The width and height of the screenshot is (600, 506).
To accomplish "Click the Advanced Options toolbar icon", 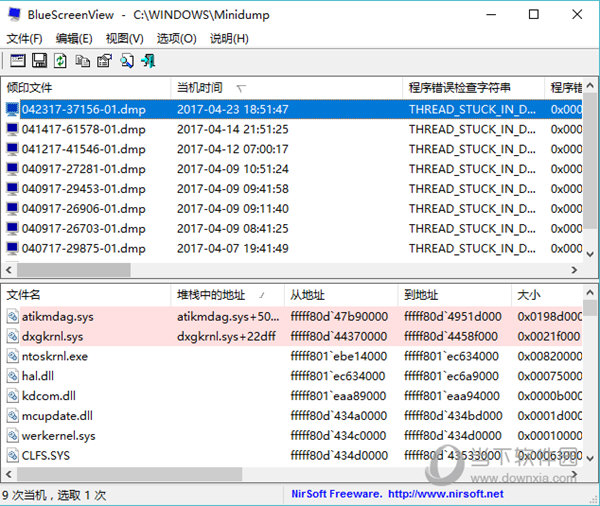I will [x=18, y=62].
